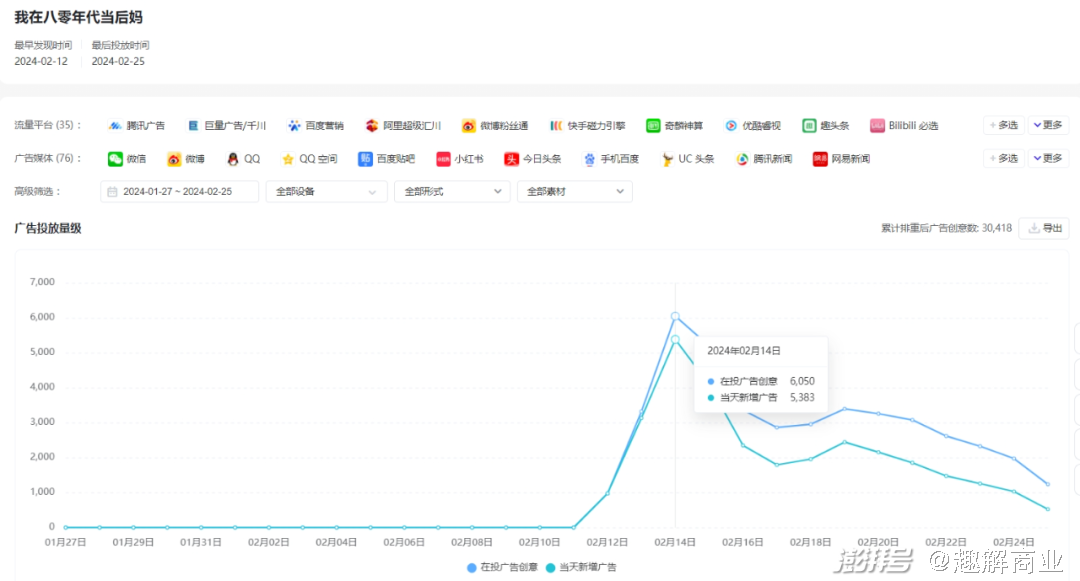Choose 今日头条 ad media
This screenshot has height=581, width=1080.
[533, 159]
